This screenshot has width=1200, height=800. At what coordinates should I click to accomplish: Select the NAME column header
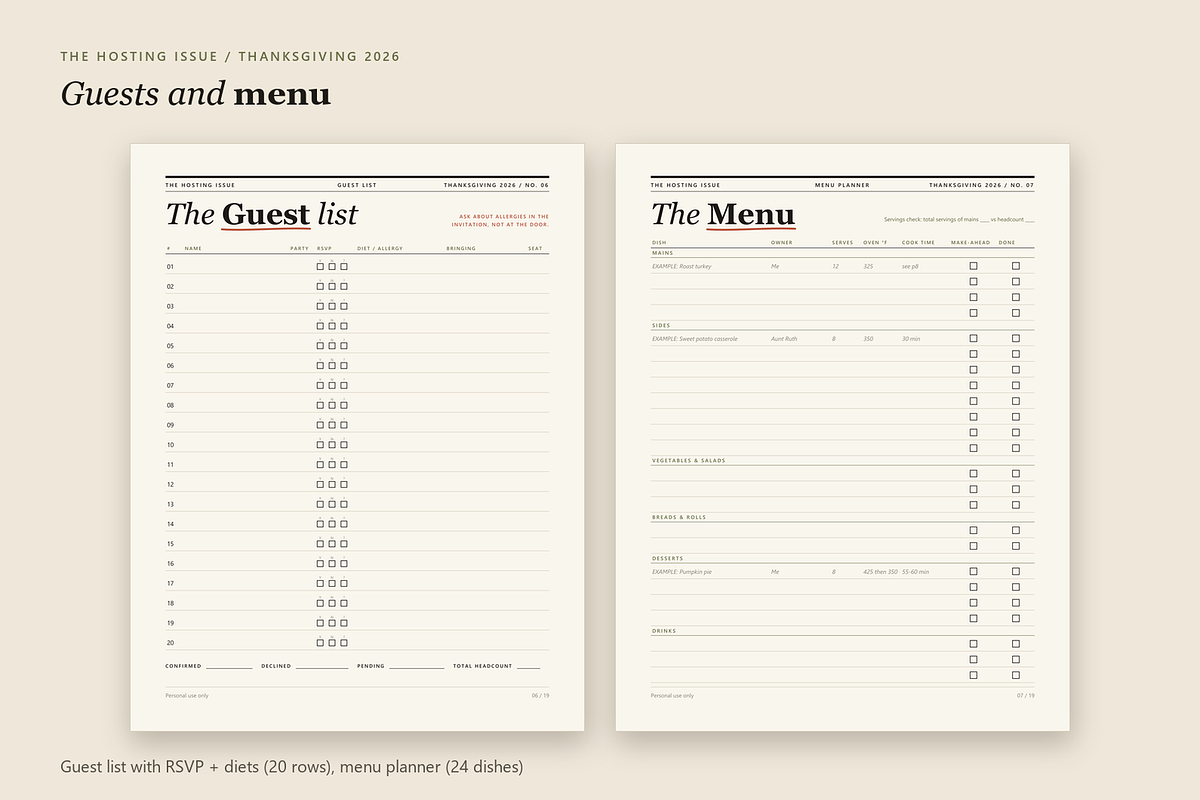point(193,248)
